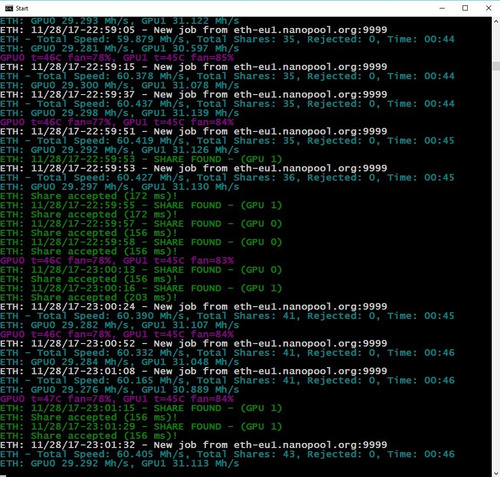Click the GPU0 29.284 Mh/s line
500x477 pixels.
coord(120,362)
